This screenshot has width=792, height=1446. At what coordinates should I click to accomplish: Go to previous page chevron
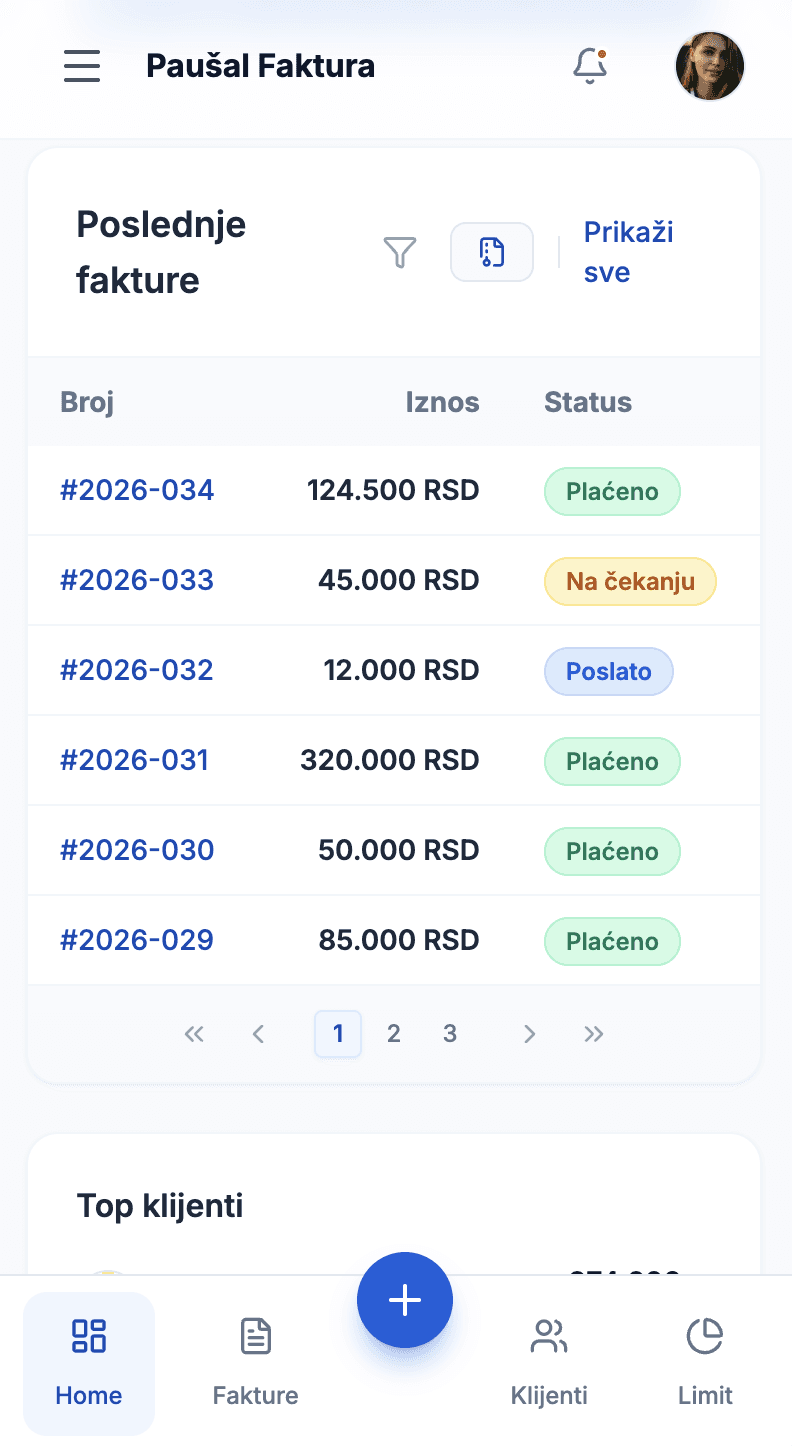pyautogui.click(x=258, y=1034)
